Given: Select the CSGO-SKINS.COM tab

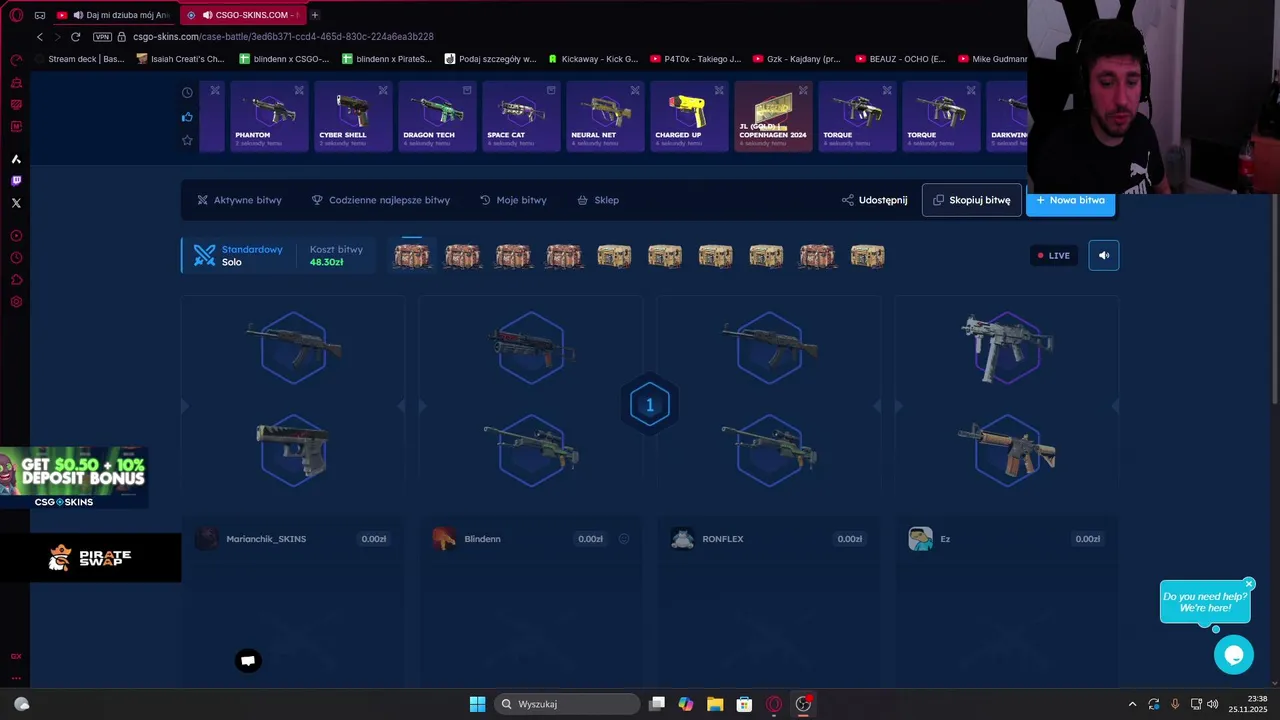Looking at the screenshot, I should point(245,15).
